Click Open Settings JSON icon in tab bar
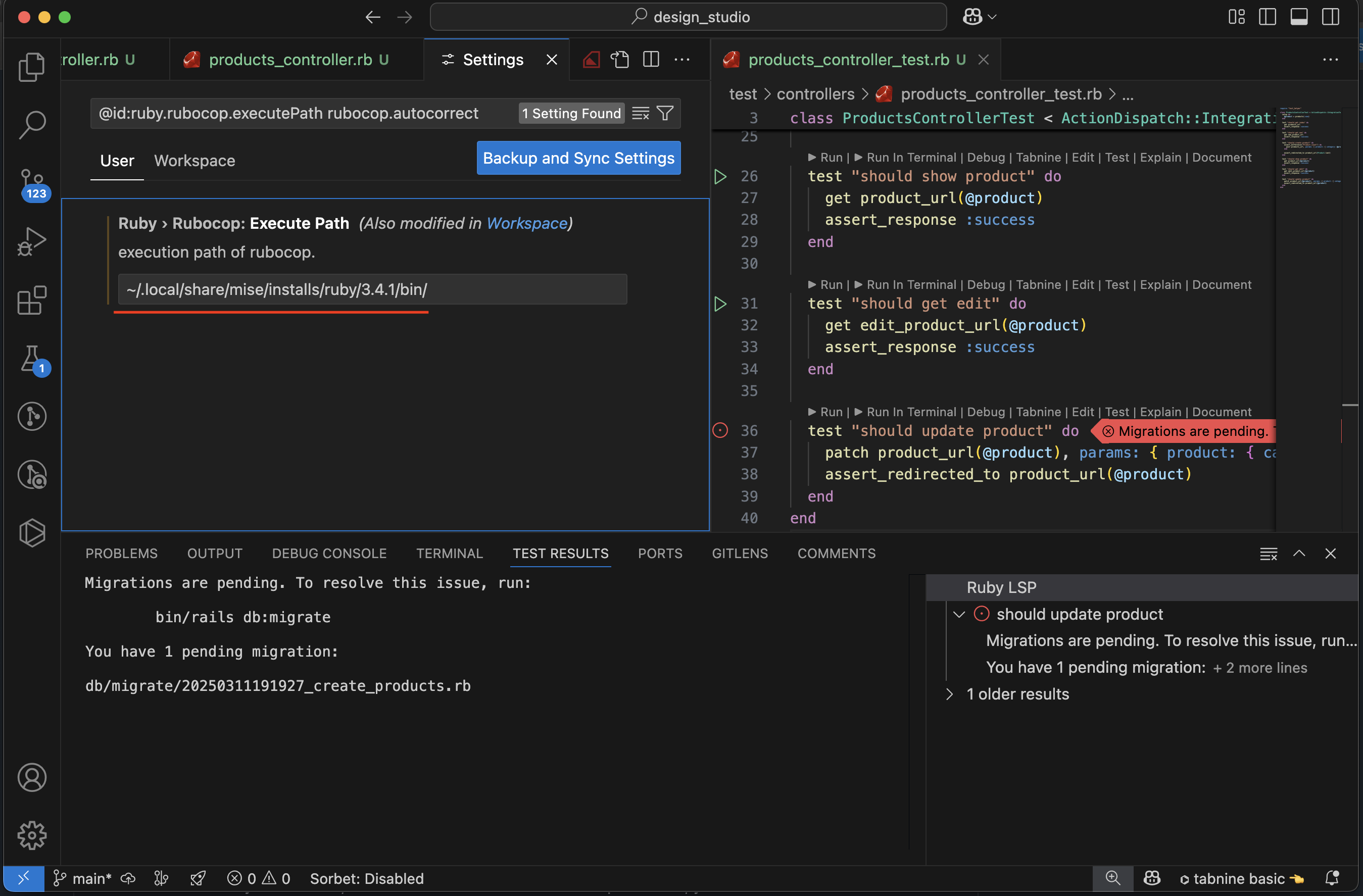This screenshot has height=896, width=1363. pos(620,60)
